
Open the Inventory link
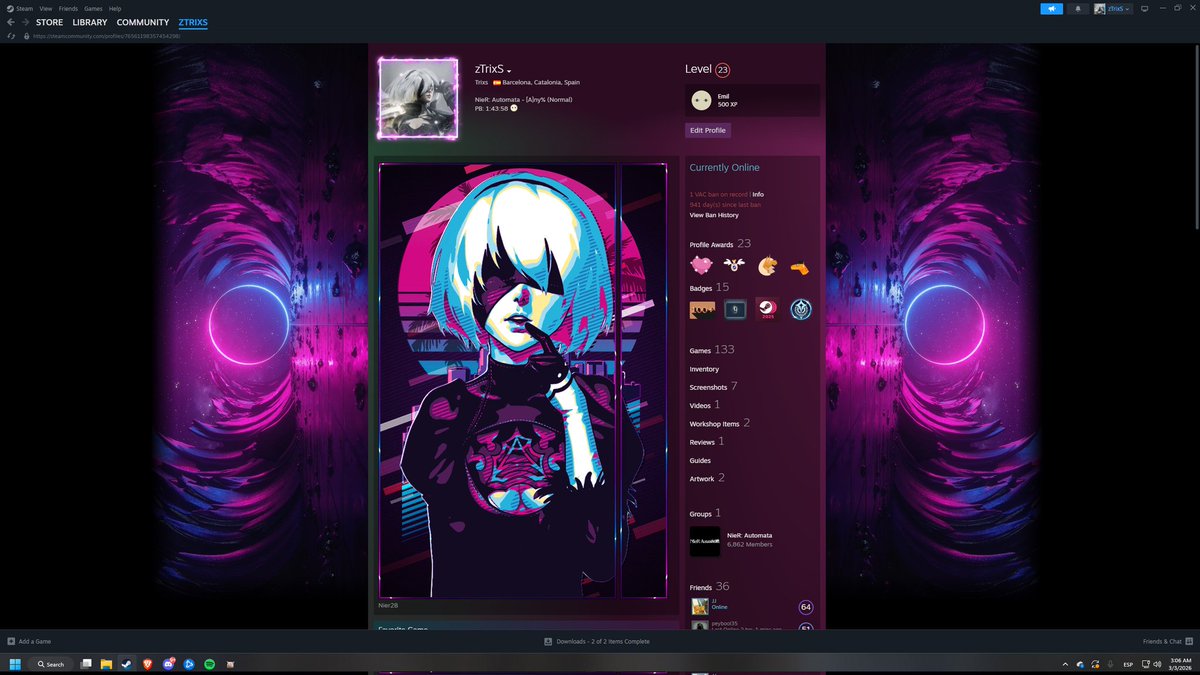click(x=704, y=369)
